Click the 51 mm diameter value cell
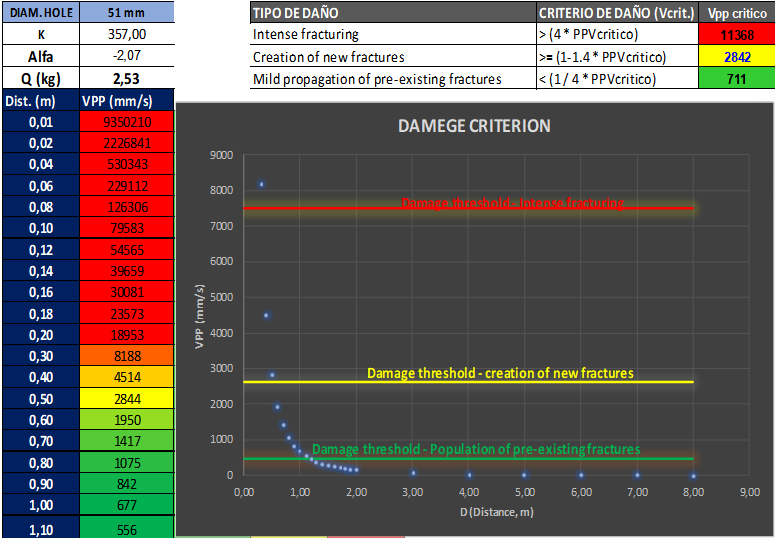 pos(127,12)
